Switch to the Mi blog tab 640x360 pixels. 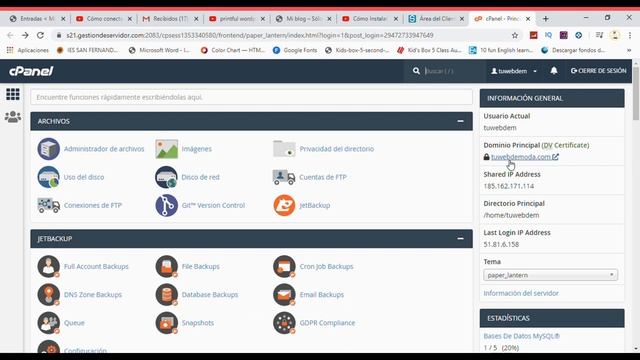303,19
